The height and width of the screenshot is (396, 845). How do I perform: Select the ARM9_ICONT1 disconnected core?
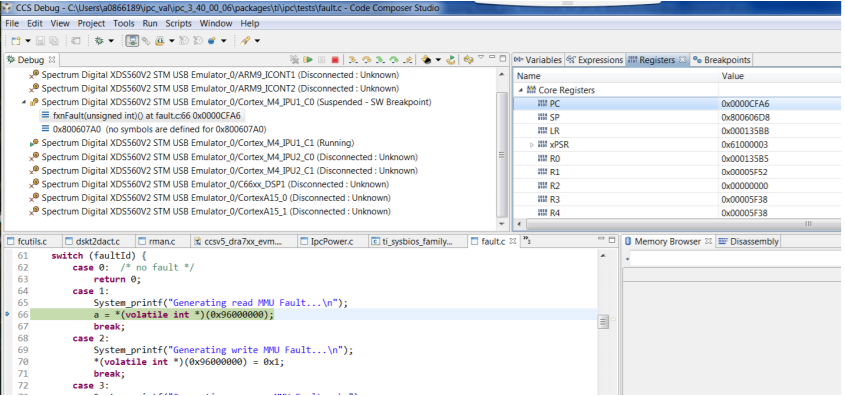(x=214, y=74)
